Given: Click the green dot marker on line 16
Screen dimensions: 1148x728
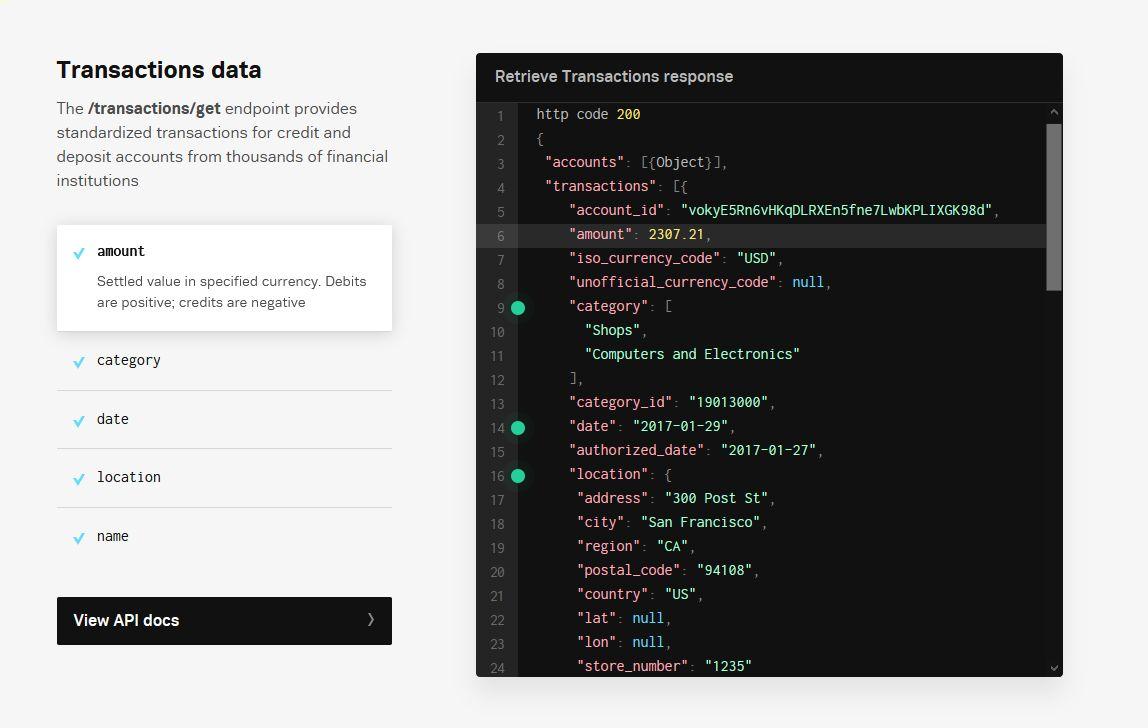Looking at the screenshot, I should [518, 476].
